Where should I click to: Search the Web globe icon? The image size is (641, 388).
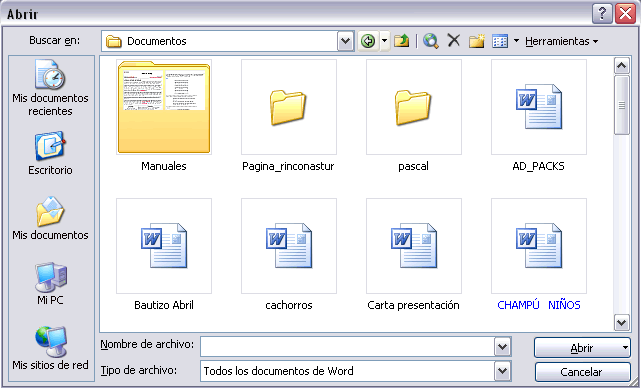430,41
